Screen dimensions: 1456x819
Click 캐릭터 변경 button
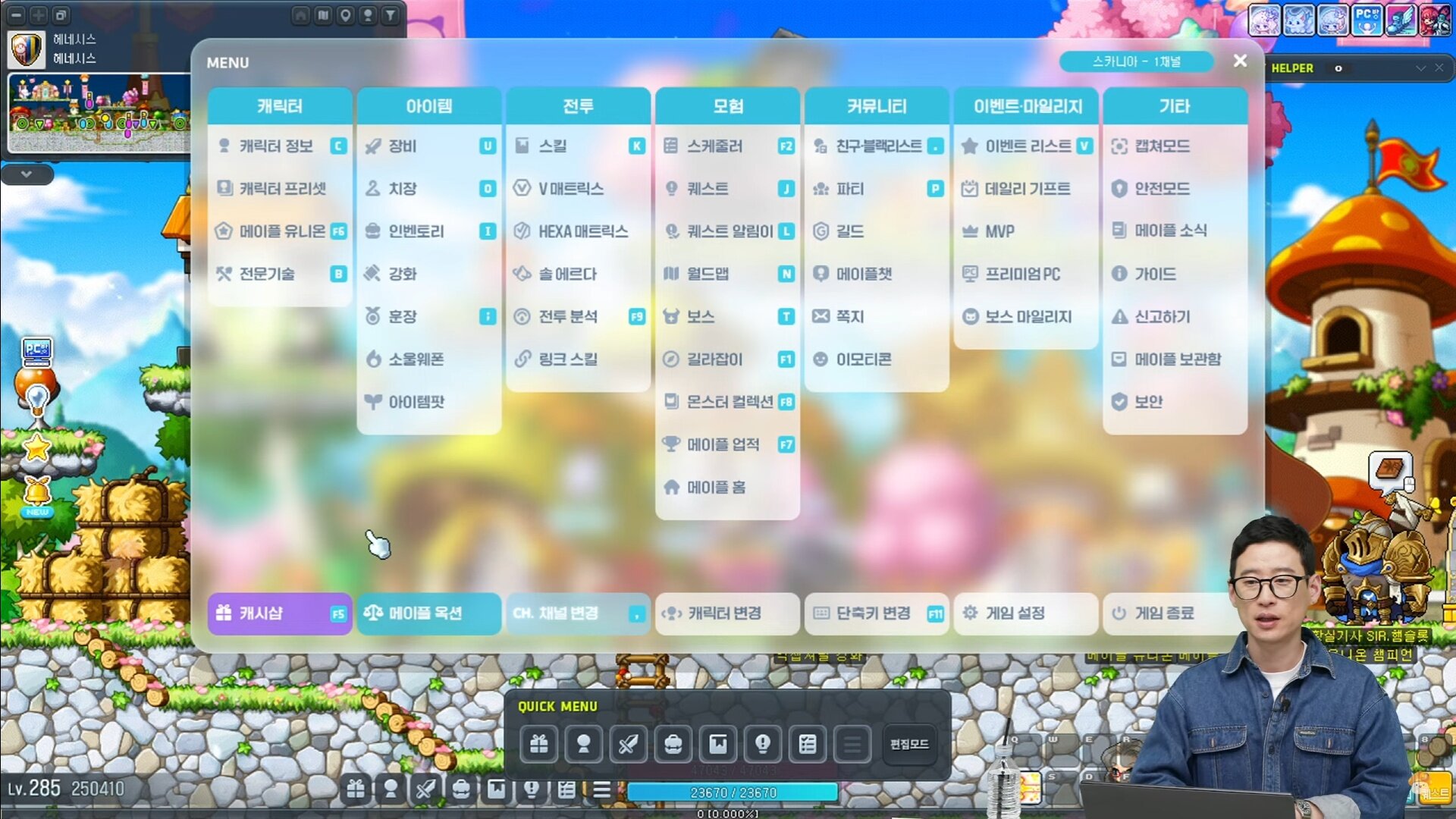(727, 613)
